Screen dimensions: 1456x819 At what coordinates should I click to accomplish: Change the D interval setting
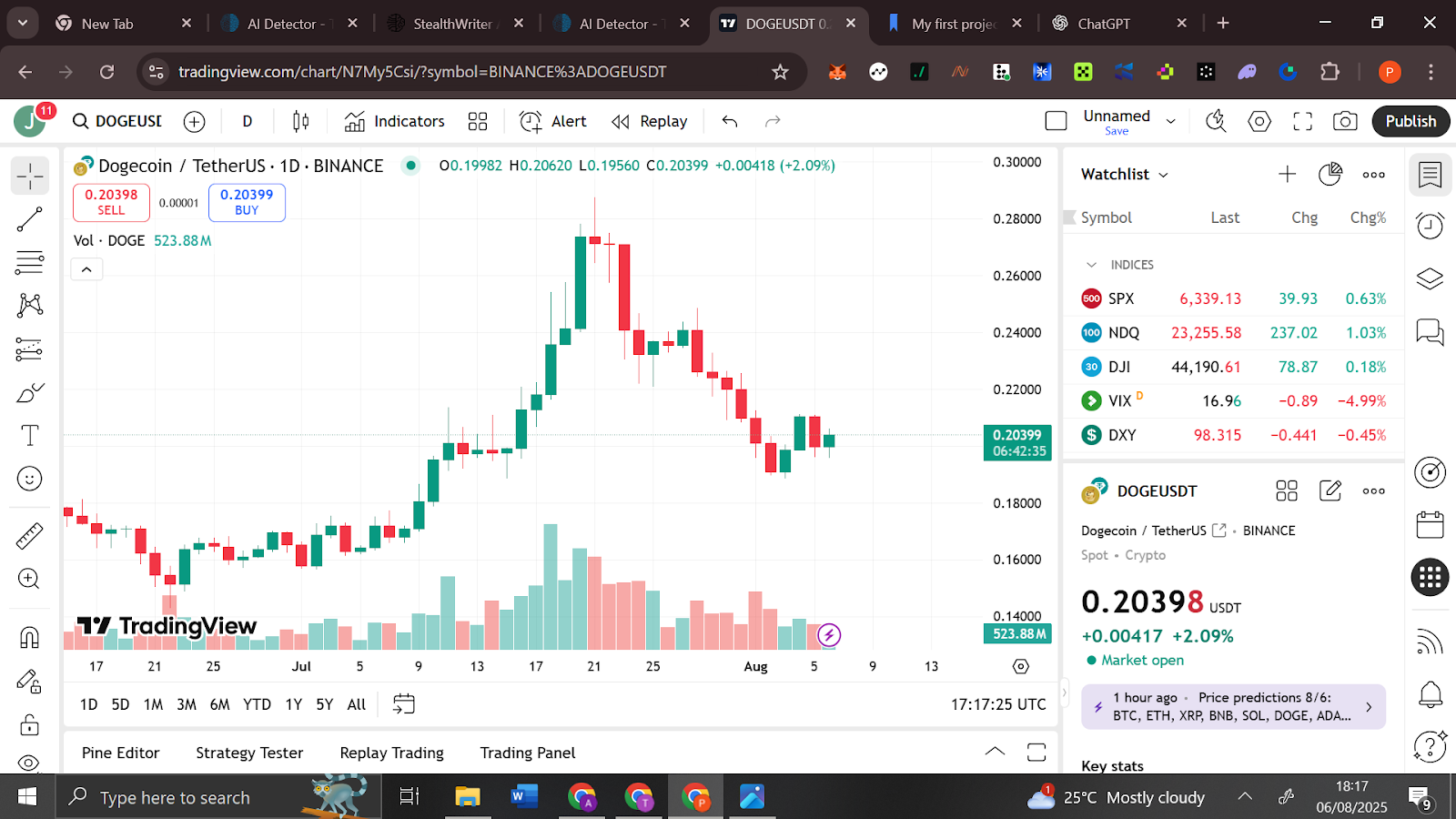tap(248, 121)
